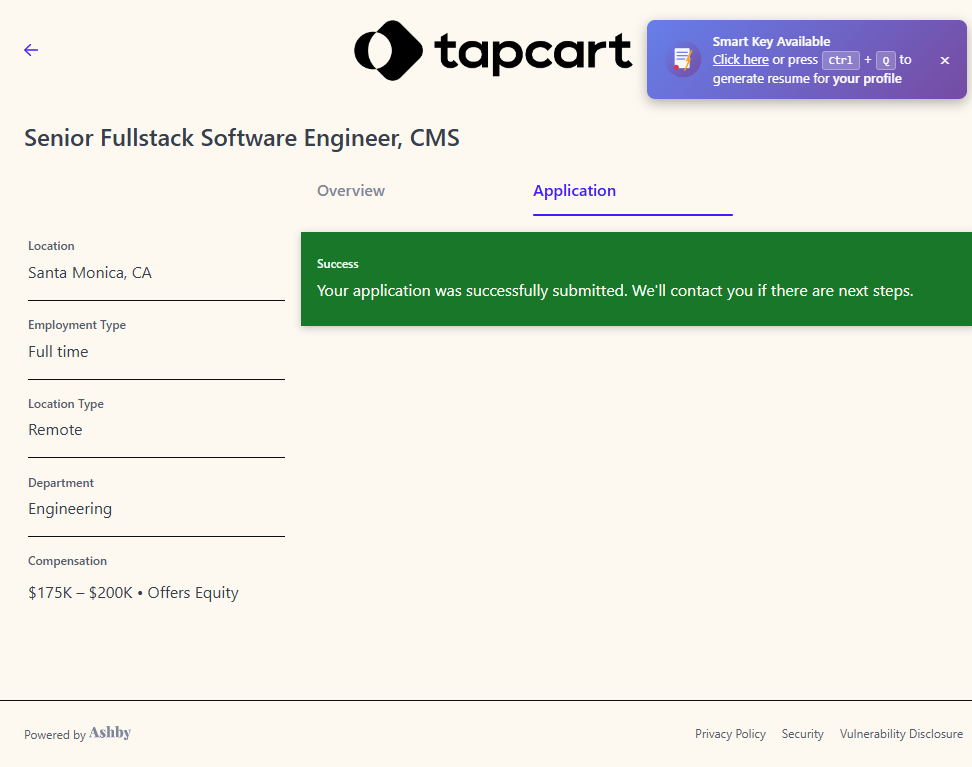Click the Smart Key resume icon
This screenshot has height=767, width=972.
click(683, 60)
